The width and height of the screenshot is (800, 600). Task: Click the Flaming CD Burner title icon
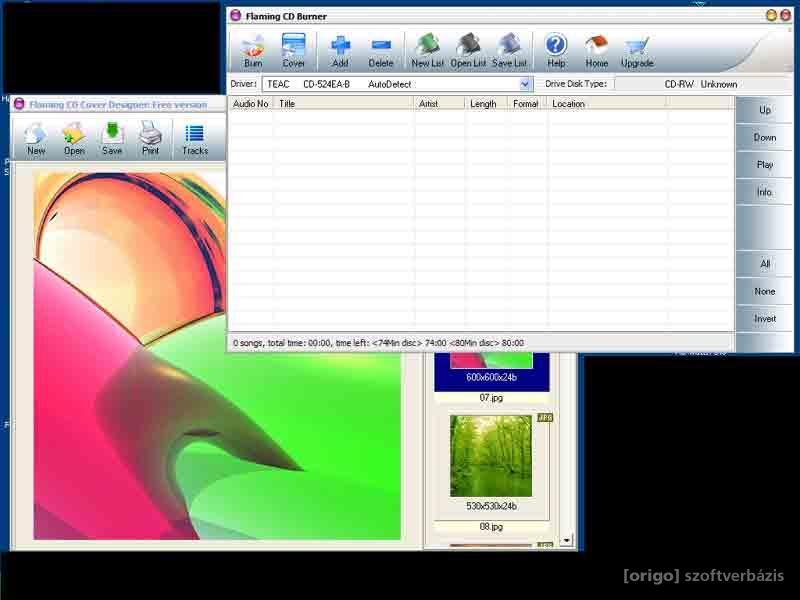click(235, 16)
